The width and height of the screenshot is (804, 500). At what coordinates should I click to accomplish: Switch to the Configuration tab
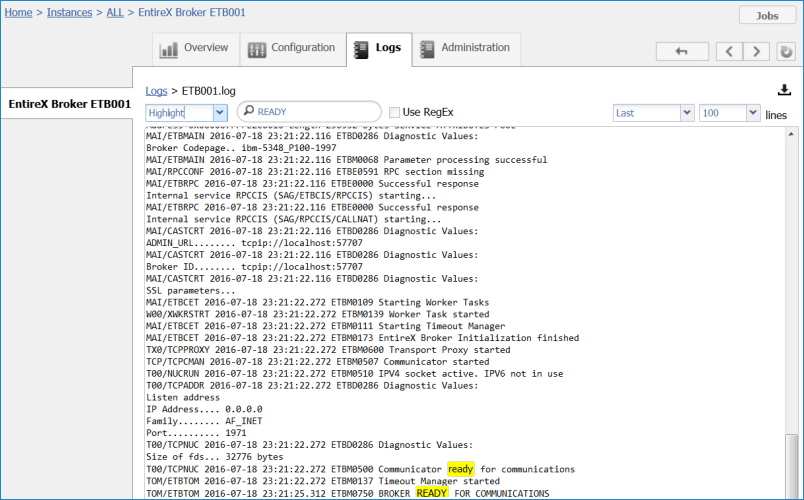pos(293,49)
